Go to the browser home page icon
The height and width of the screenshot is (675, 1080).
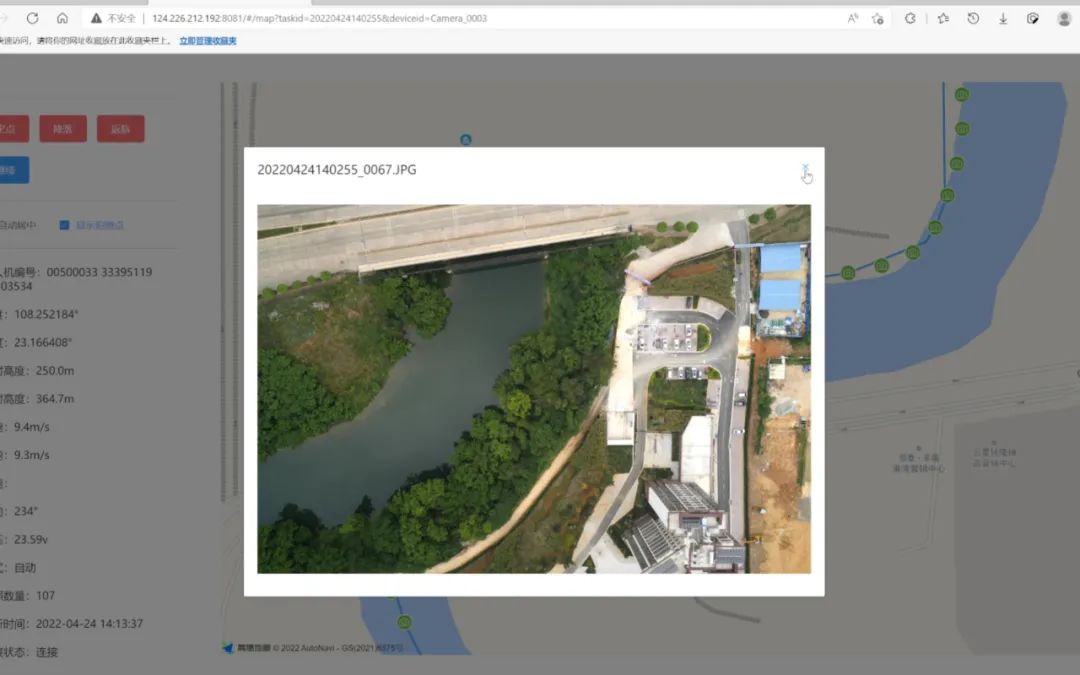tap(62, 18)
